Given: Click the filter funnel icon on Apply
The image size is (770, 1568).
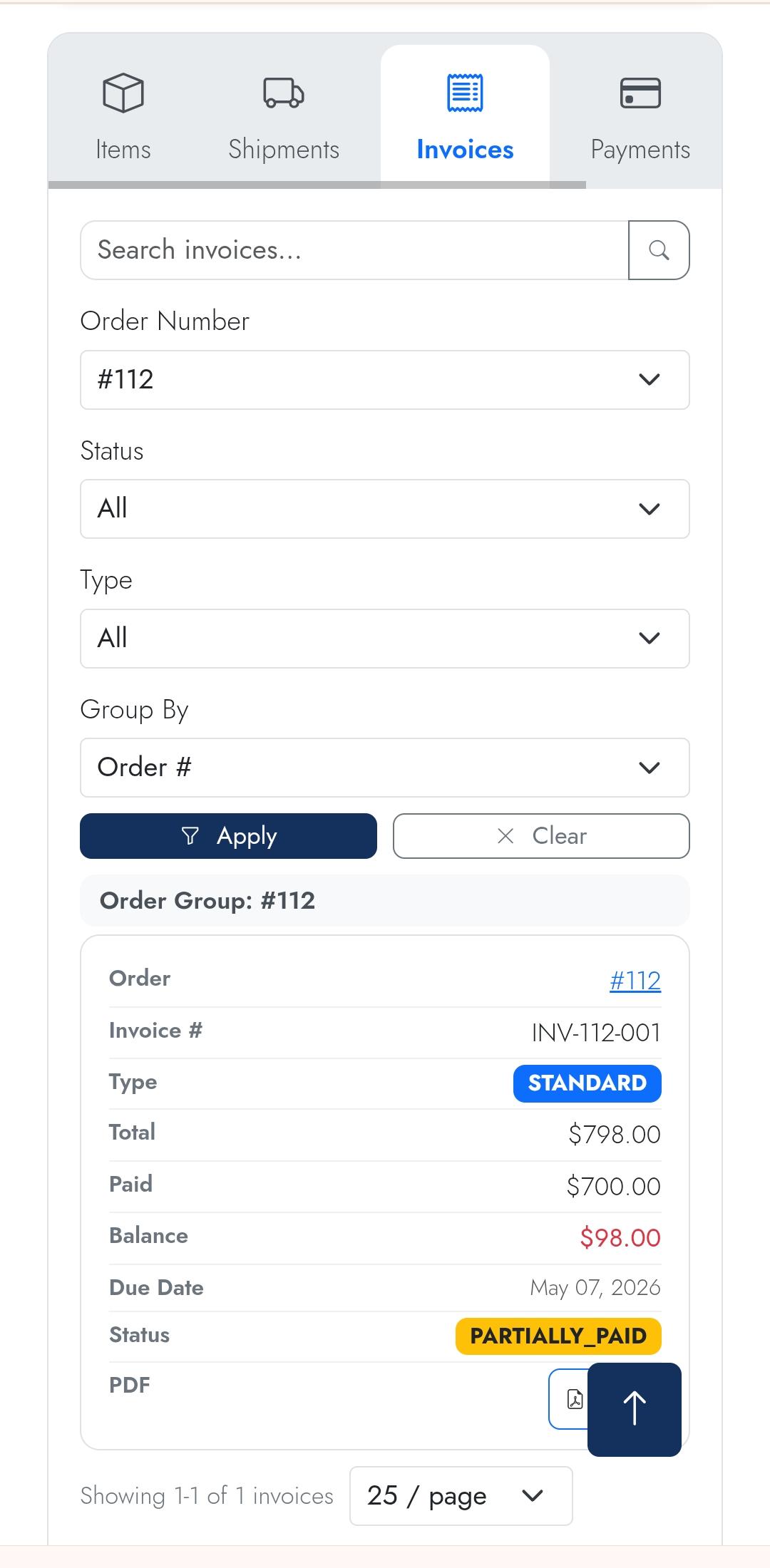Looking at the screenshot, I should 190,835.
